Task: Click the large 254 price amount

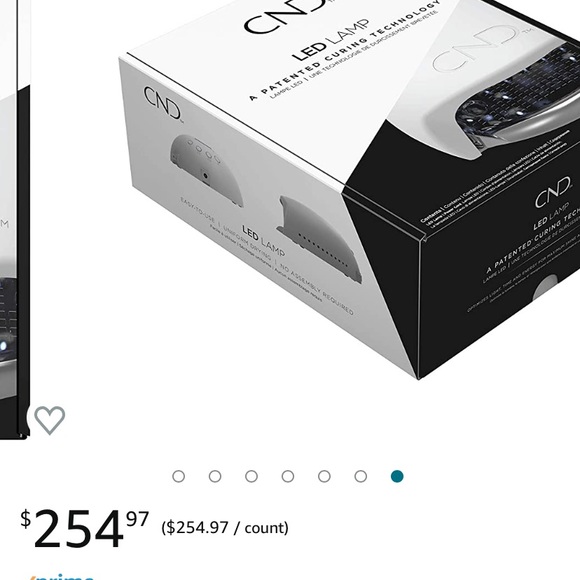Action: 78,529
